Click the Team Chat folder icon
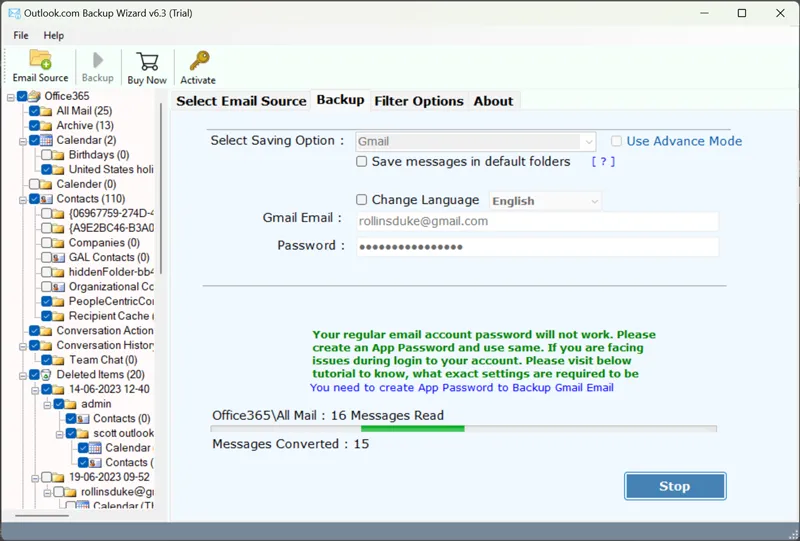800x541 pixels. pyautogui.click(x=59, y=360)
